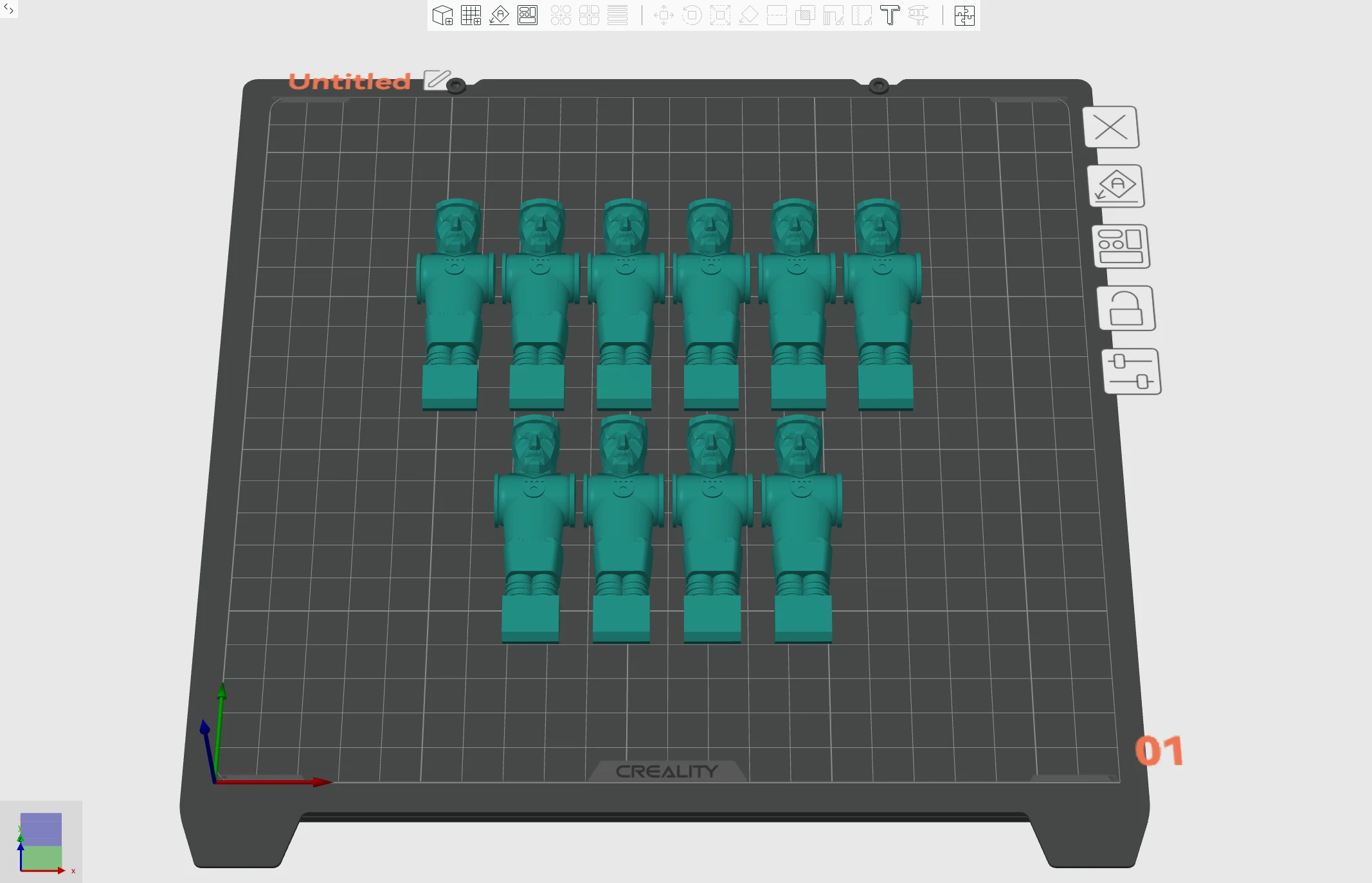
Task: Open the Text emboss T tool
Action: coord(890,15)
